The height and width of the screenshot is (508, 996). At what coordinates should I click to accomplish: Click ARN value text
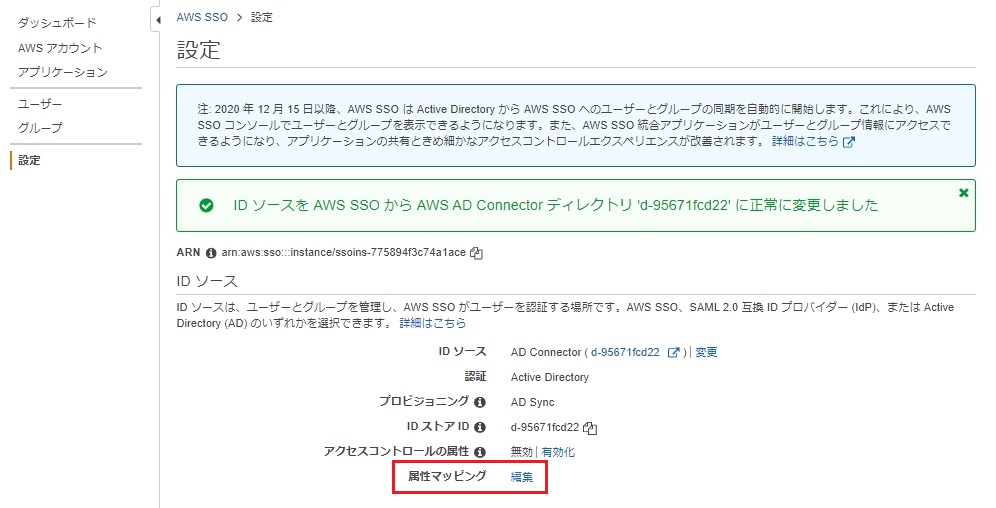344,253
